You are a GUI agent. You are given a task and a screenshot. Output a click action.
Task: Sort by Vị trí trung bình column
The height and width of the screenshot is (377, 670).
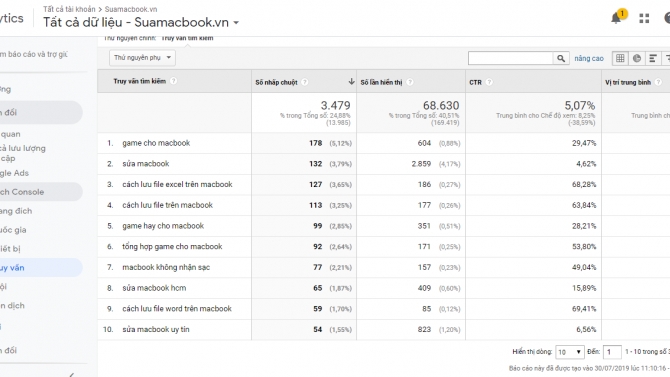point(628,82)
